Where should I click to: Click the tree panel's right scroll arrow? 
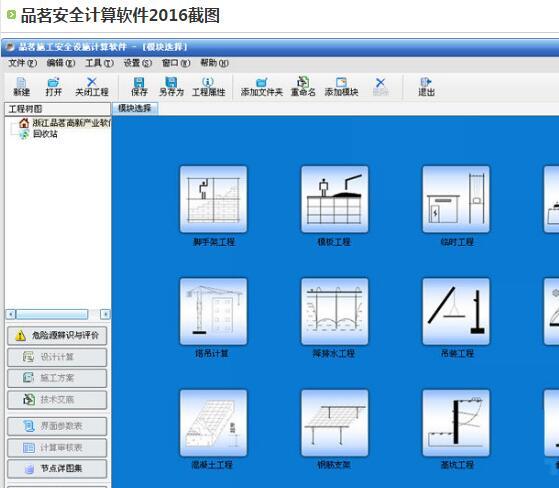pyautogui.click(x=105, y=314)
